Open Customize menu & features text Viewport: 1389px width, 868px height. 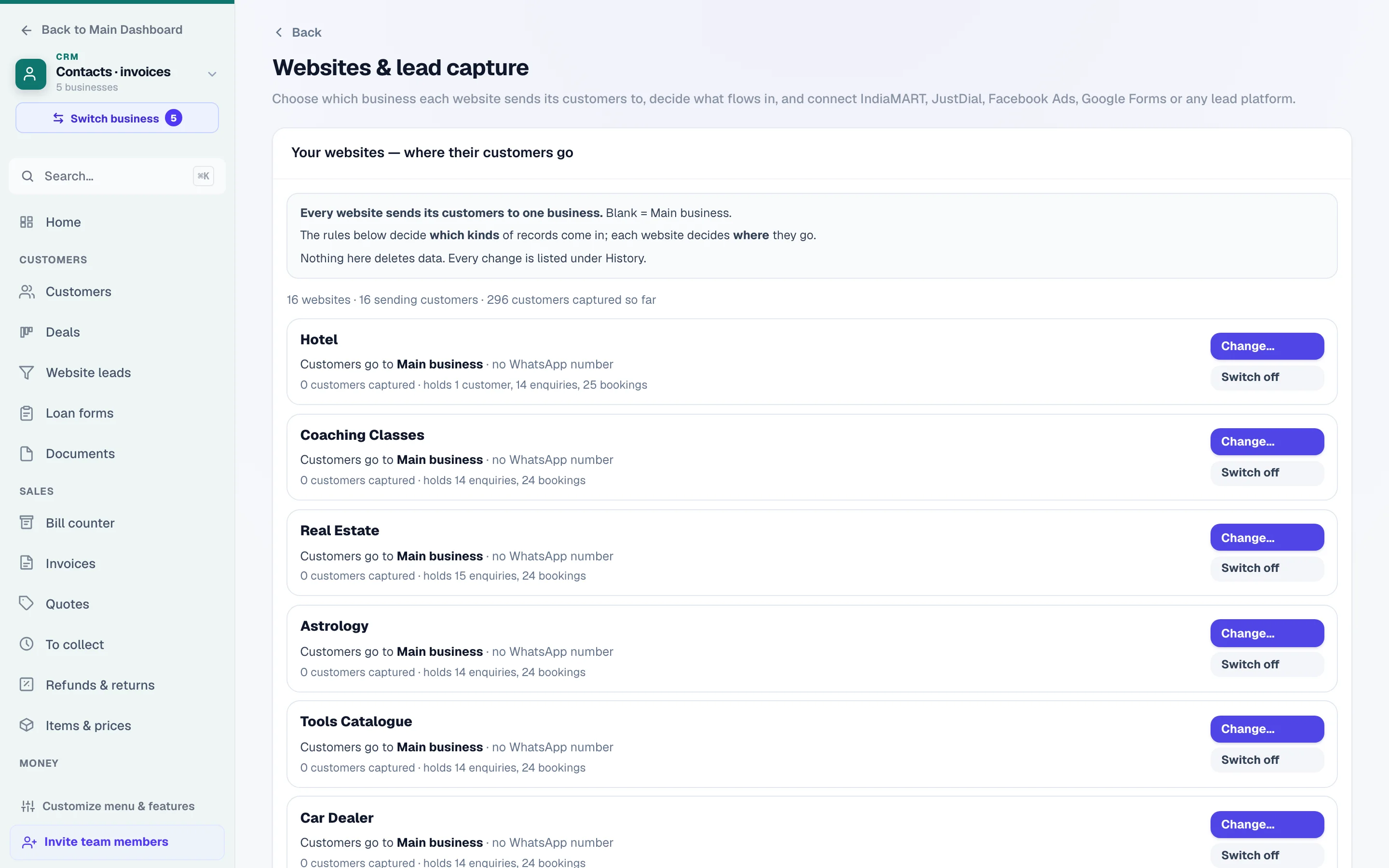[x=118, y=806]
